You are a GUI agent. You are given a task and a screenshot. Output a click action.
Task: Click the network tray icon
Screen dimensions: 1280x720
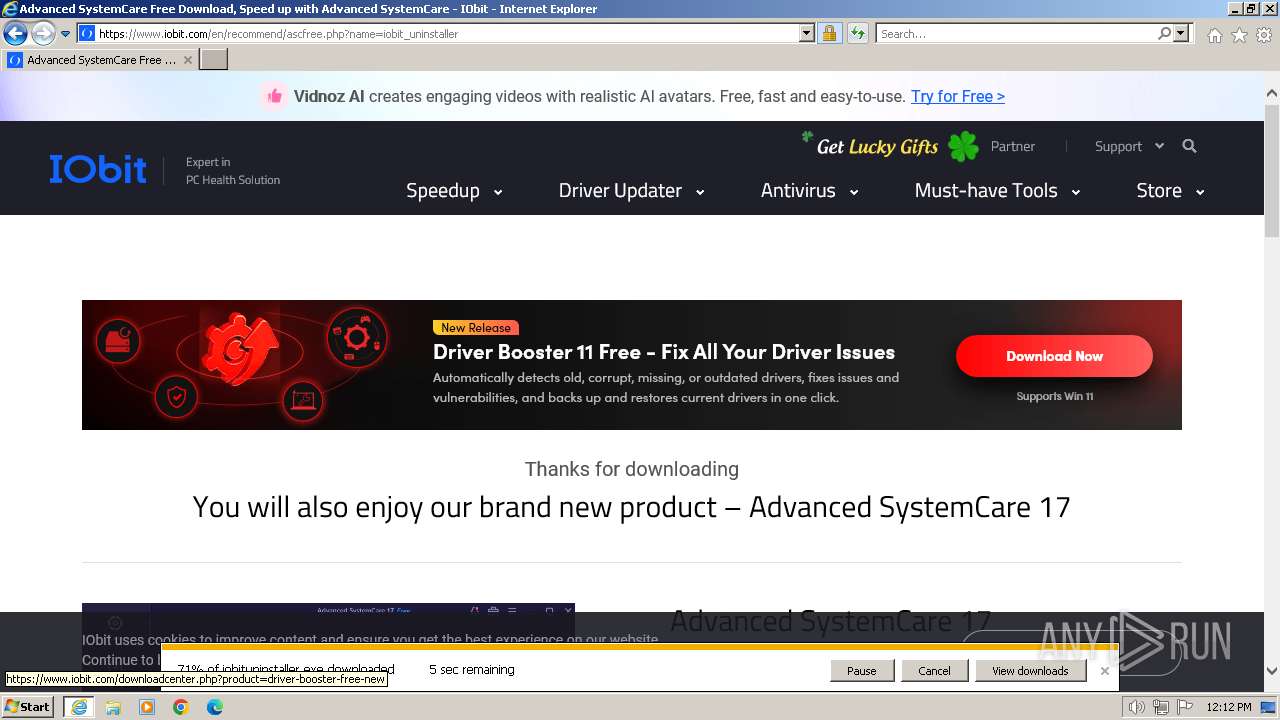(1160, 707)
